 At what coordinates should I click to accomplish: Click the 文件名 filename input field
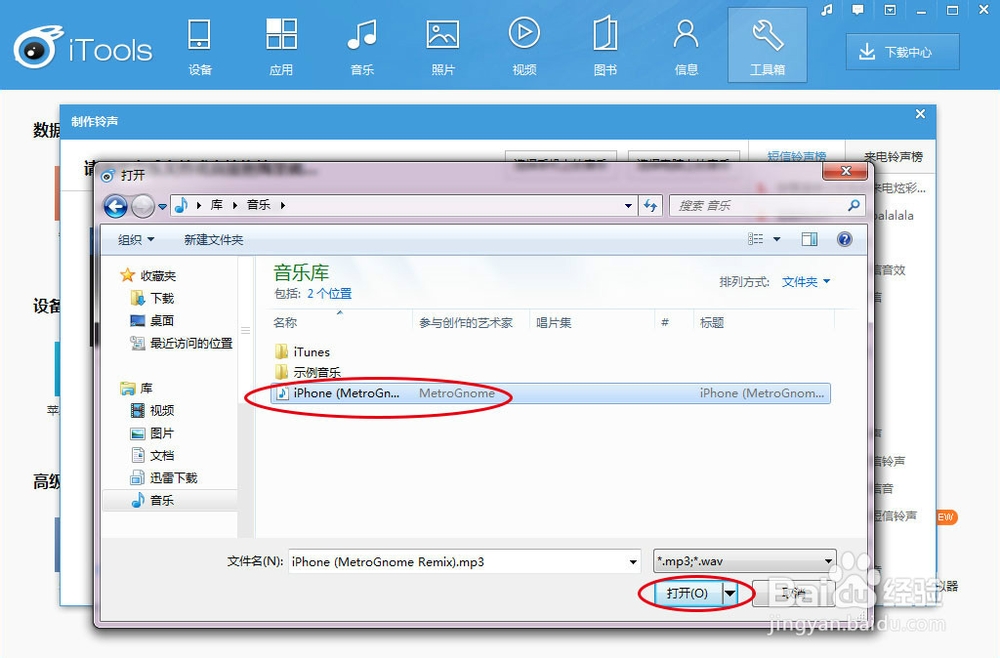tap(457, 562)
